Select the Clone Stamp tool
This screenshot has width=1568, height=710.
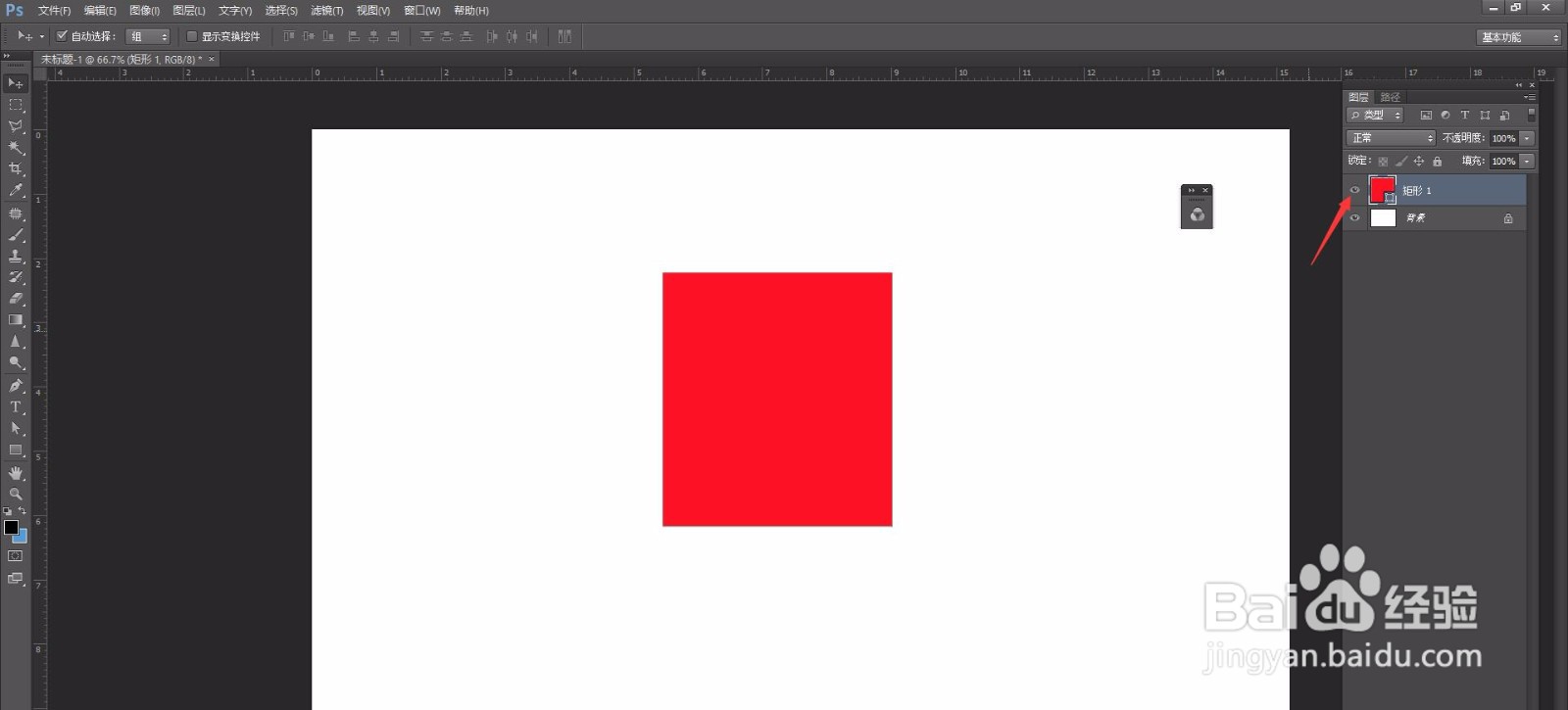coord(15,257)
